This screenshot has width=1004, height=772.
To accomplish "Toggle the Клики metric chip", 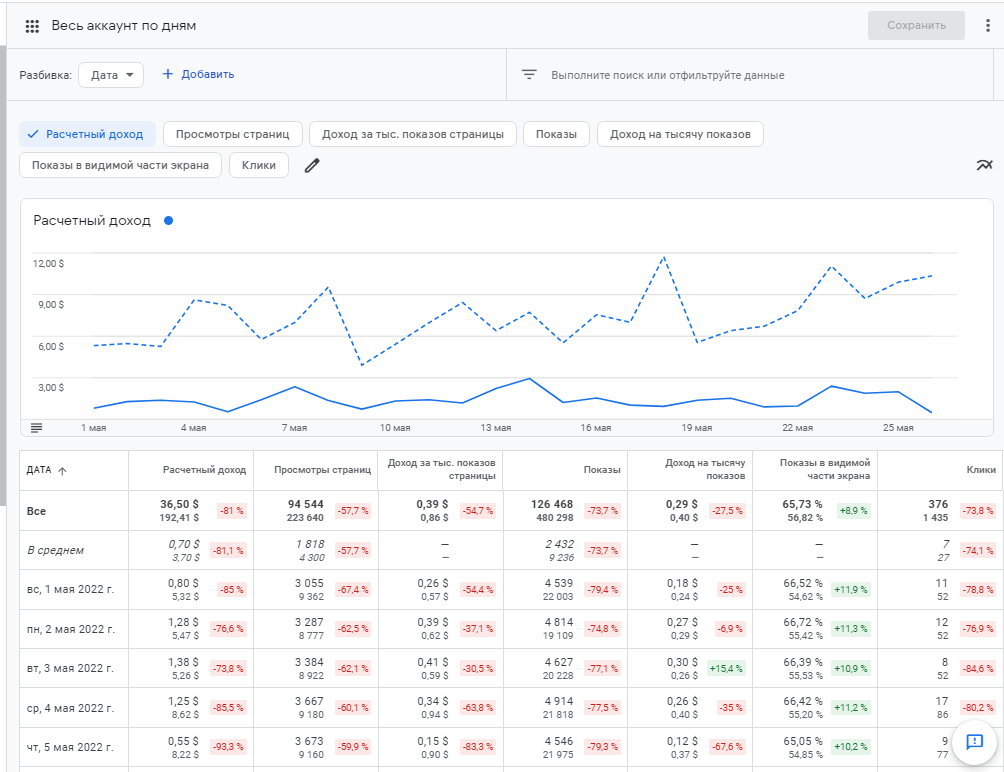I will (259, 166).
